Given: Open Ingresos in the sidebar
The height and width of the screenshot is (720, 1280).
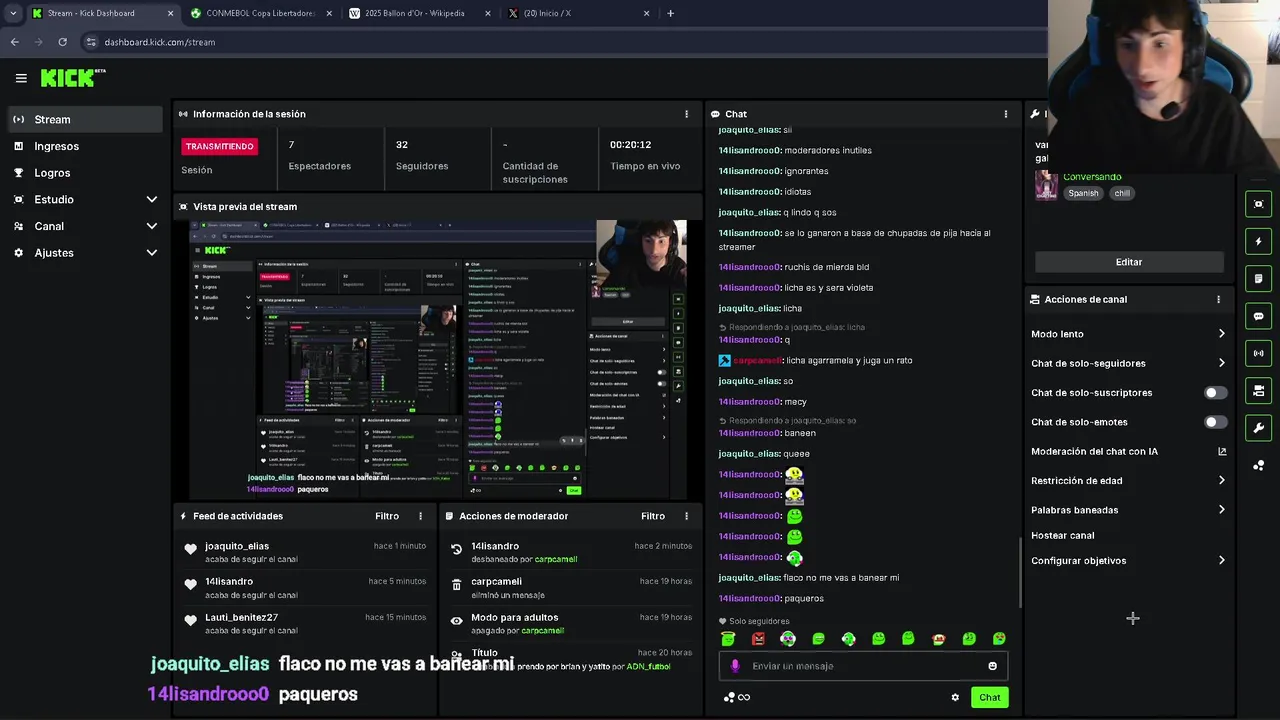Looking at the screenshot, I should pos(85,146).
